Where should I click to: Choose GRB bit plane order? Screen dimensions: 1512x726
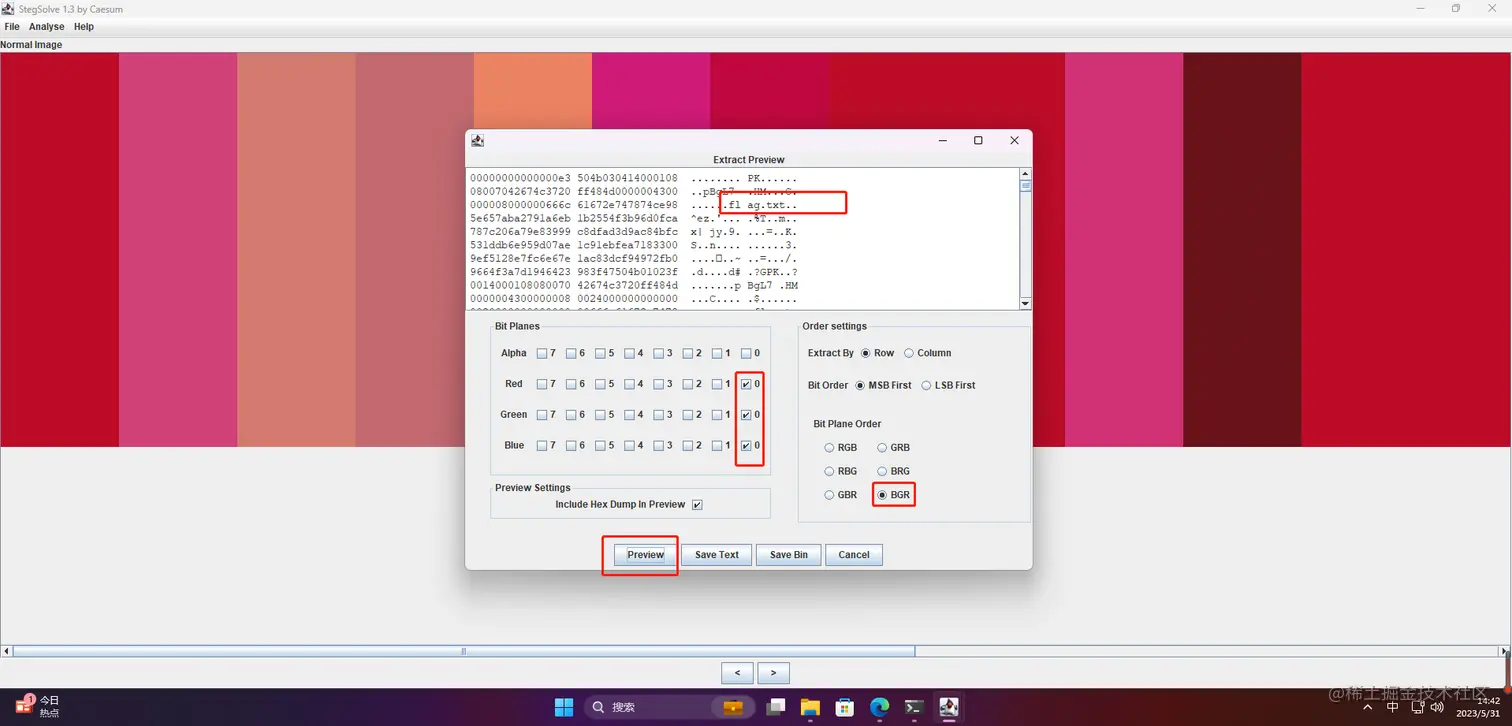click(x=894, y=448)
